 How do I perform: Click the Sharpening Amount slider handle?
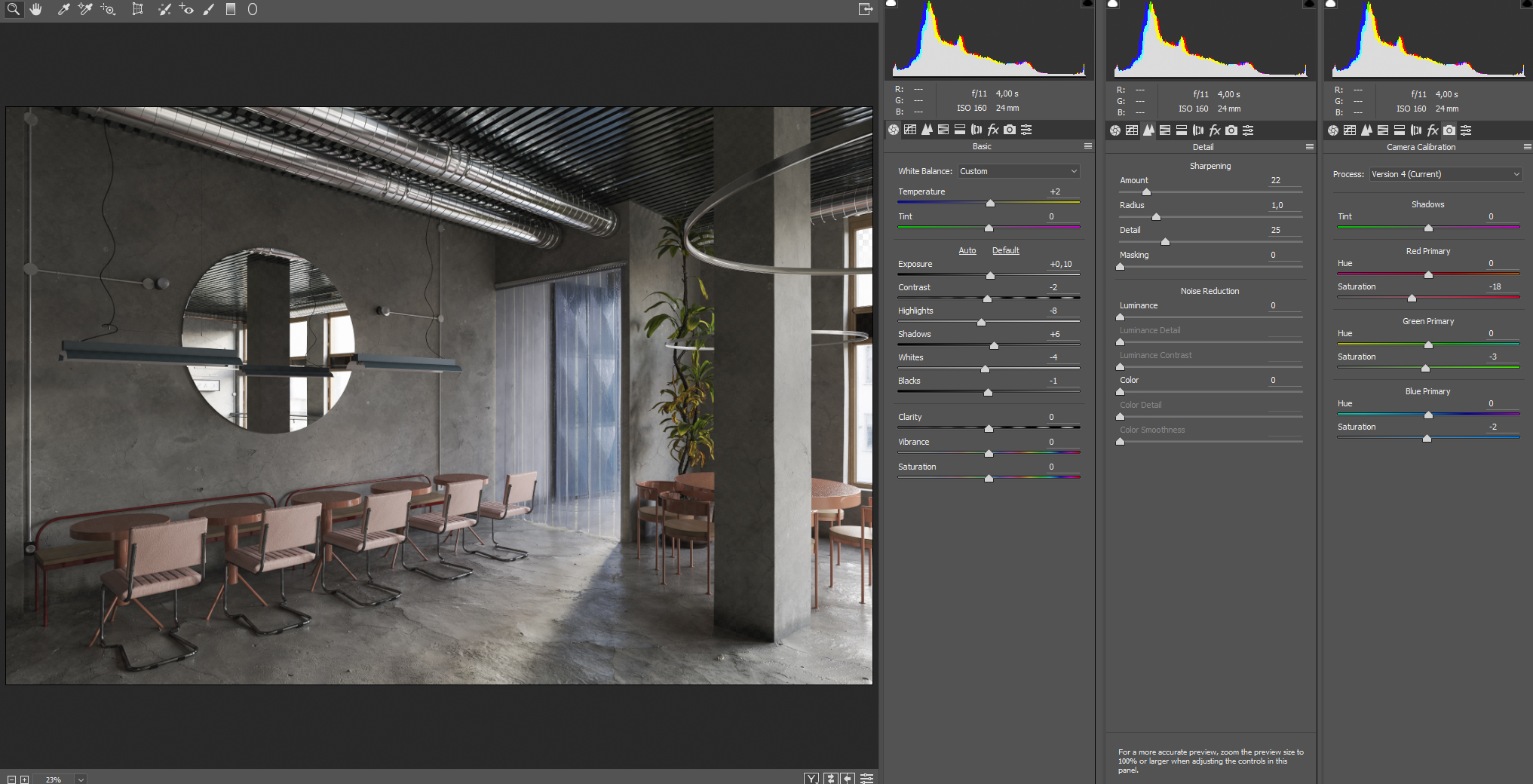1146,192
